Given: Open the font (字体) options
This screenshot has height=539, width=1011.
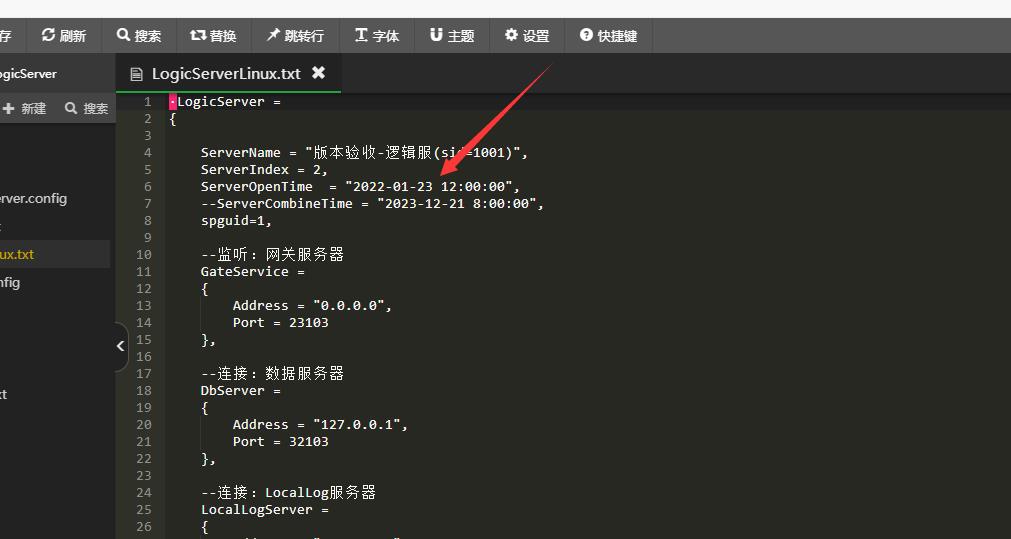Looking at the screenshot, I should pyautogui.click(x=376, y=36).
